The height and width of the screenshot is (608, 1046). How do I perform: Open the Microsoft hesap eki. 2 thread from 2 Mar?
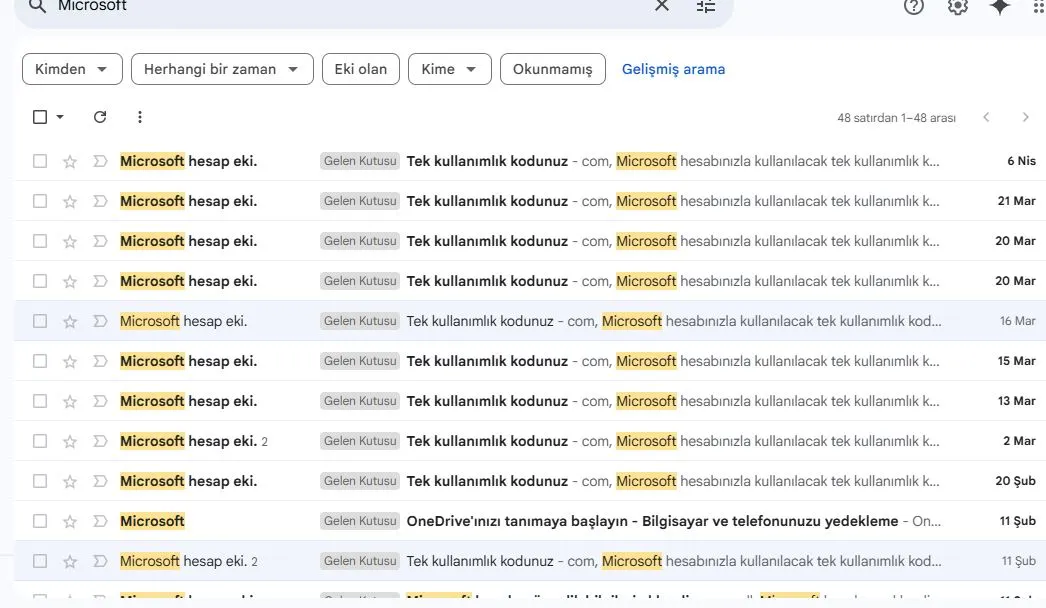530,441
